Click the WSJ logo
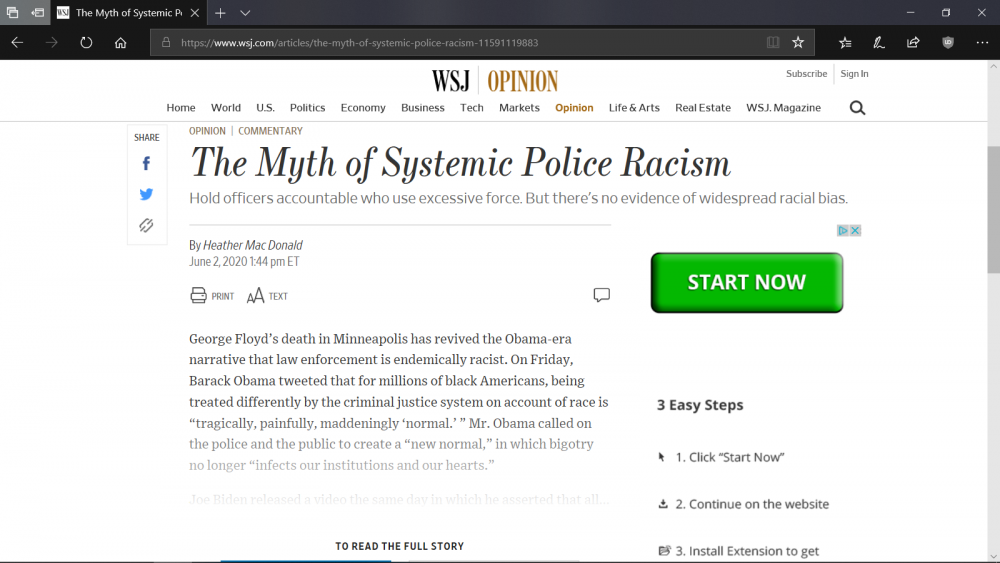1000x563 pixels. click(x=450, y=81)
